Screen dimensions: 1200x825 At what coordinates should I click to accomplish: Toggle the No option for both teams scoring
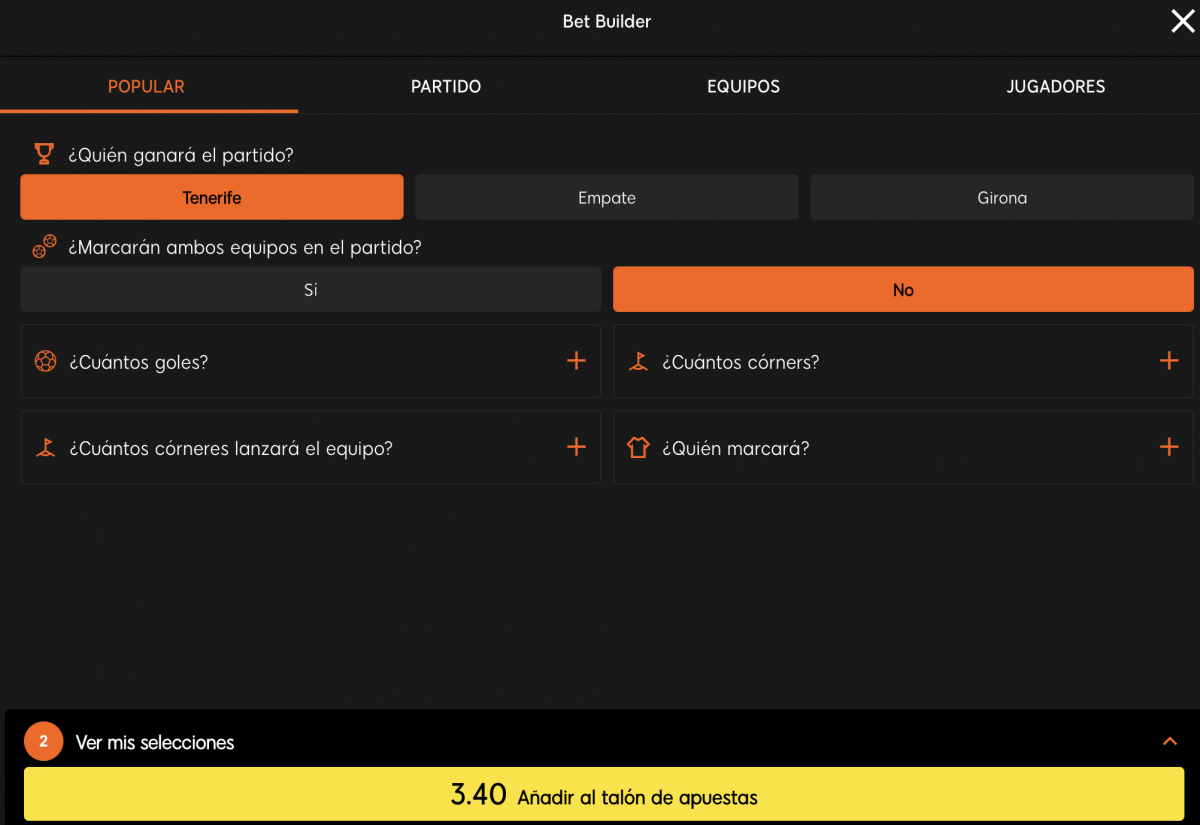point(903,289)
